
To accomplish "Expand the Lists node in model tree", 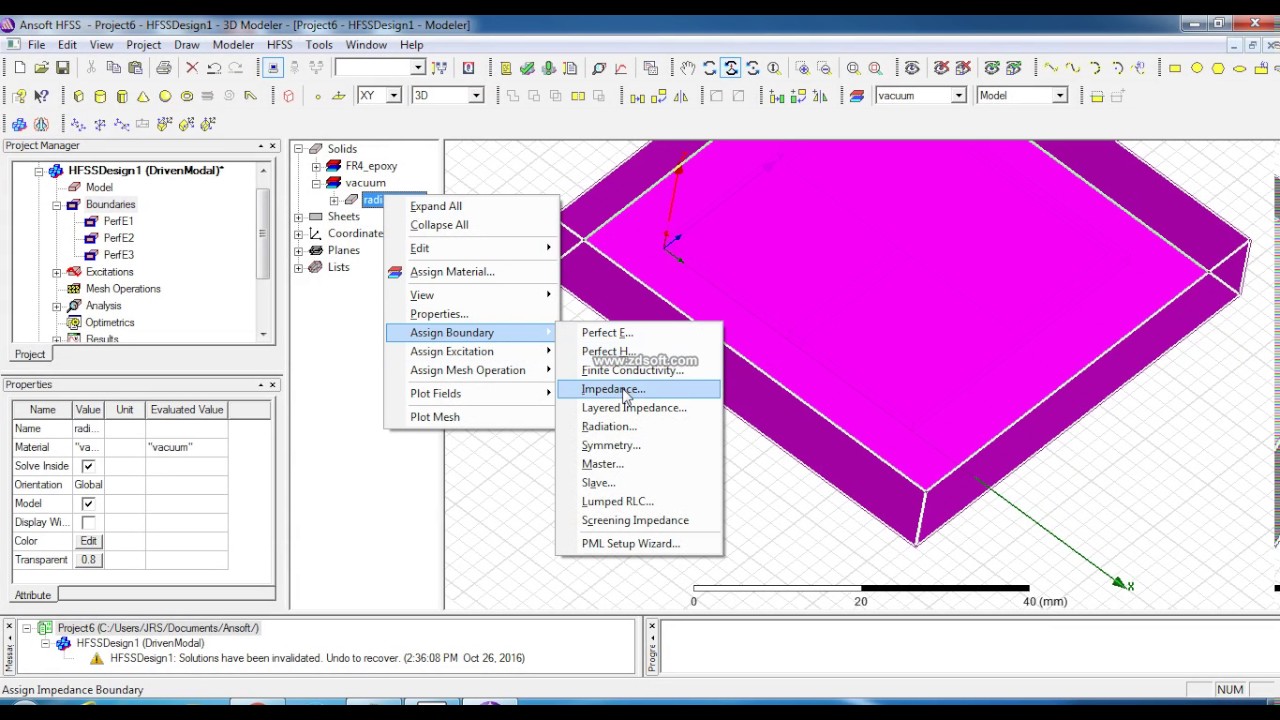I will click(298, 268).
